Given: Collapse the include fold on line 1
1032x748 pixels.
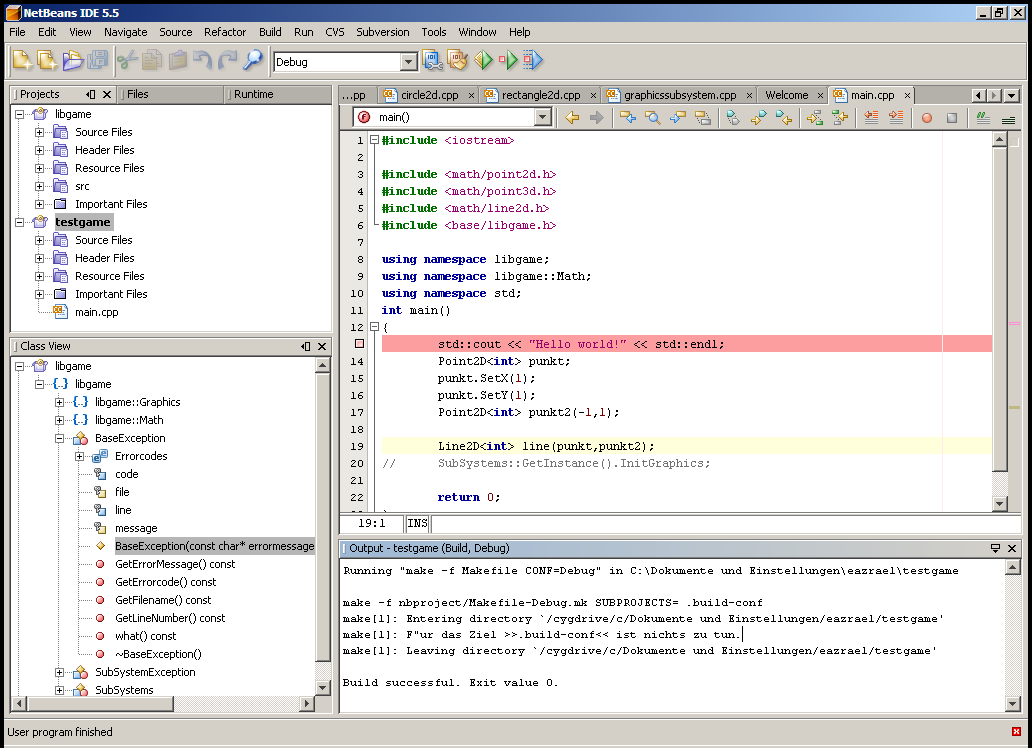Looking at the screenshot, I should point(374,140).
